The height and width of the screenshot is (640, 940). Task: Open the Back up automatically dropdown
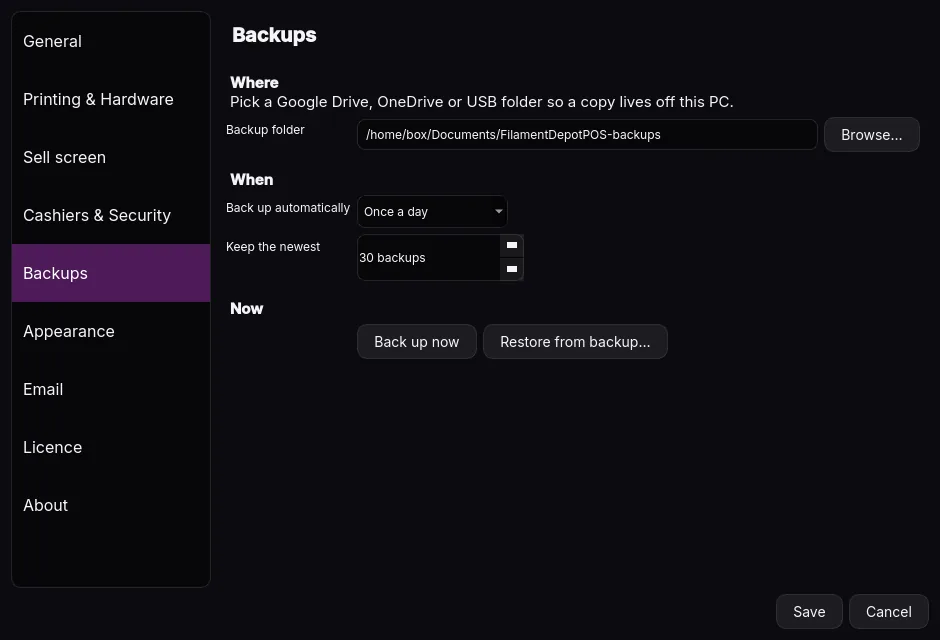pyautogui.click(x=432, y=212)
